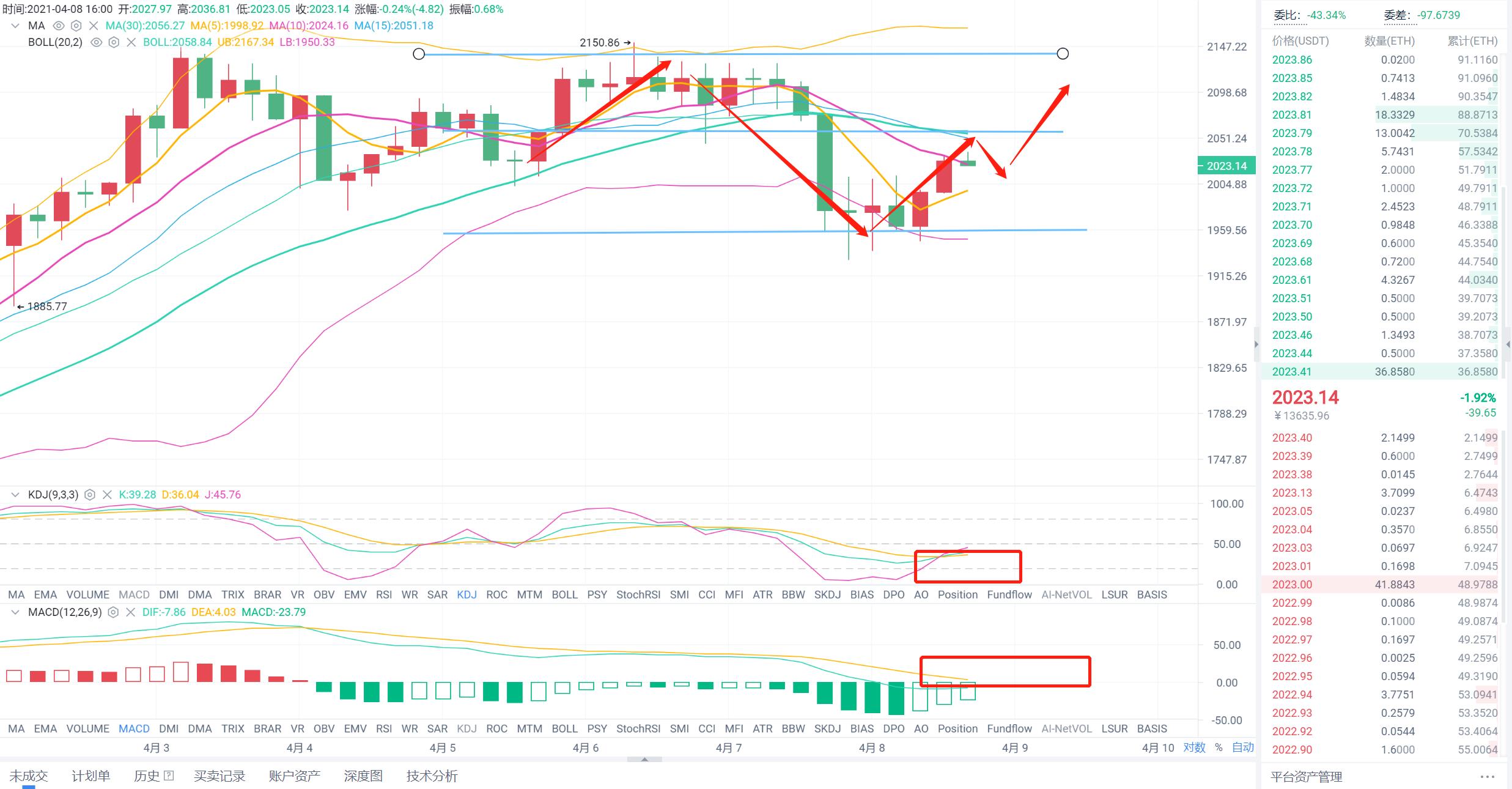Collapse order book using the divider arrow

pyautogui.click(x=1256, y=344)
